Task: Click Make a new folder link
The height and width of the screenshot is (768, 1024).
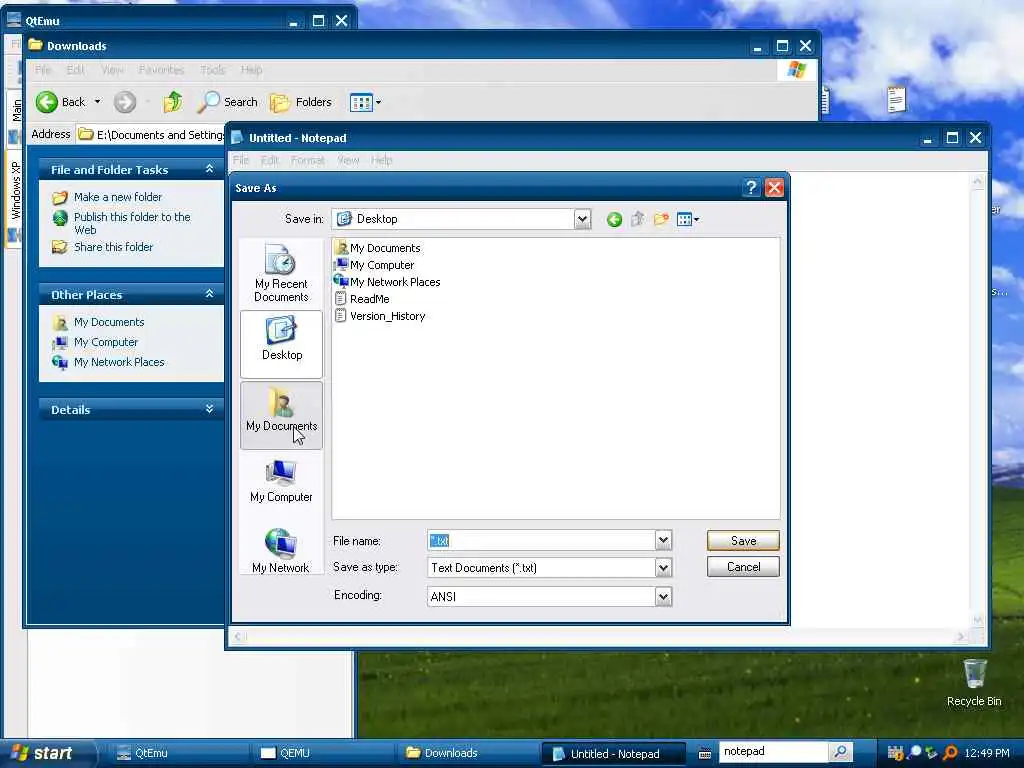Action: [x=118, y=197]
